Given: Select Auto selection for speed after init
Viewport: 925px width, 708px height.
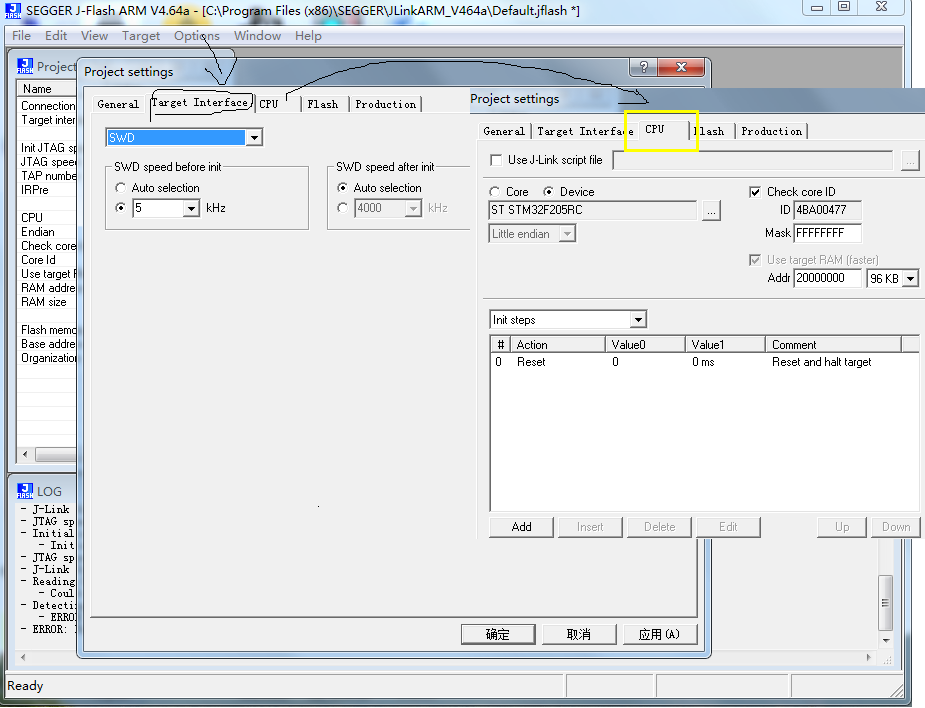Looking at the screenshot, I should point(342,188).
